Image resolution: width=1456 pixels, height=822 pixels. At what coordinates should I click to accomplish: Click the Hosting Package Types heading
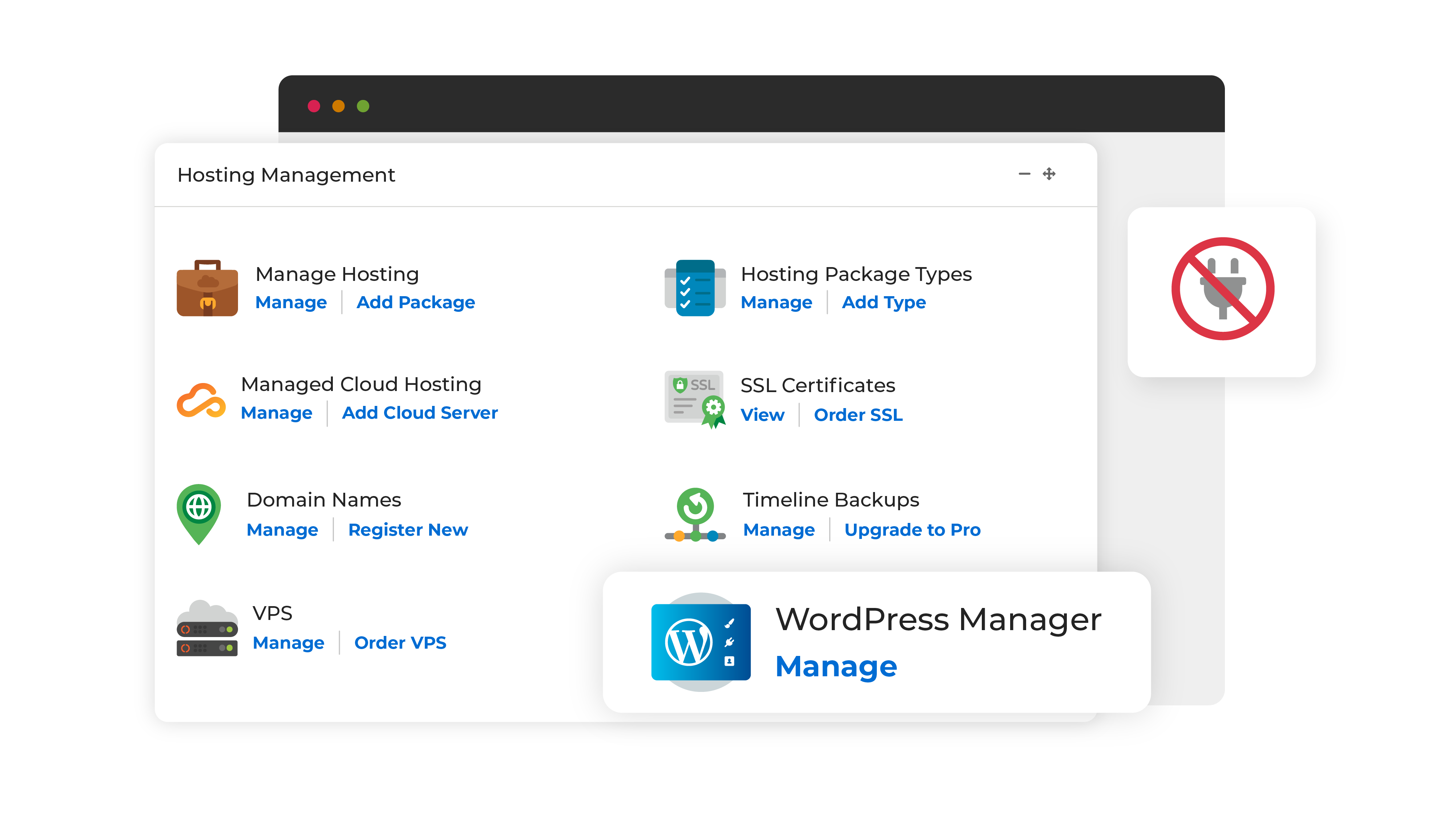pos(856,274)
